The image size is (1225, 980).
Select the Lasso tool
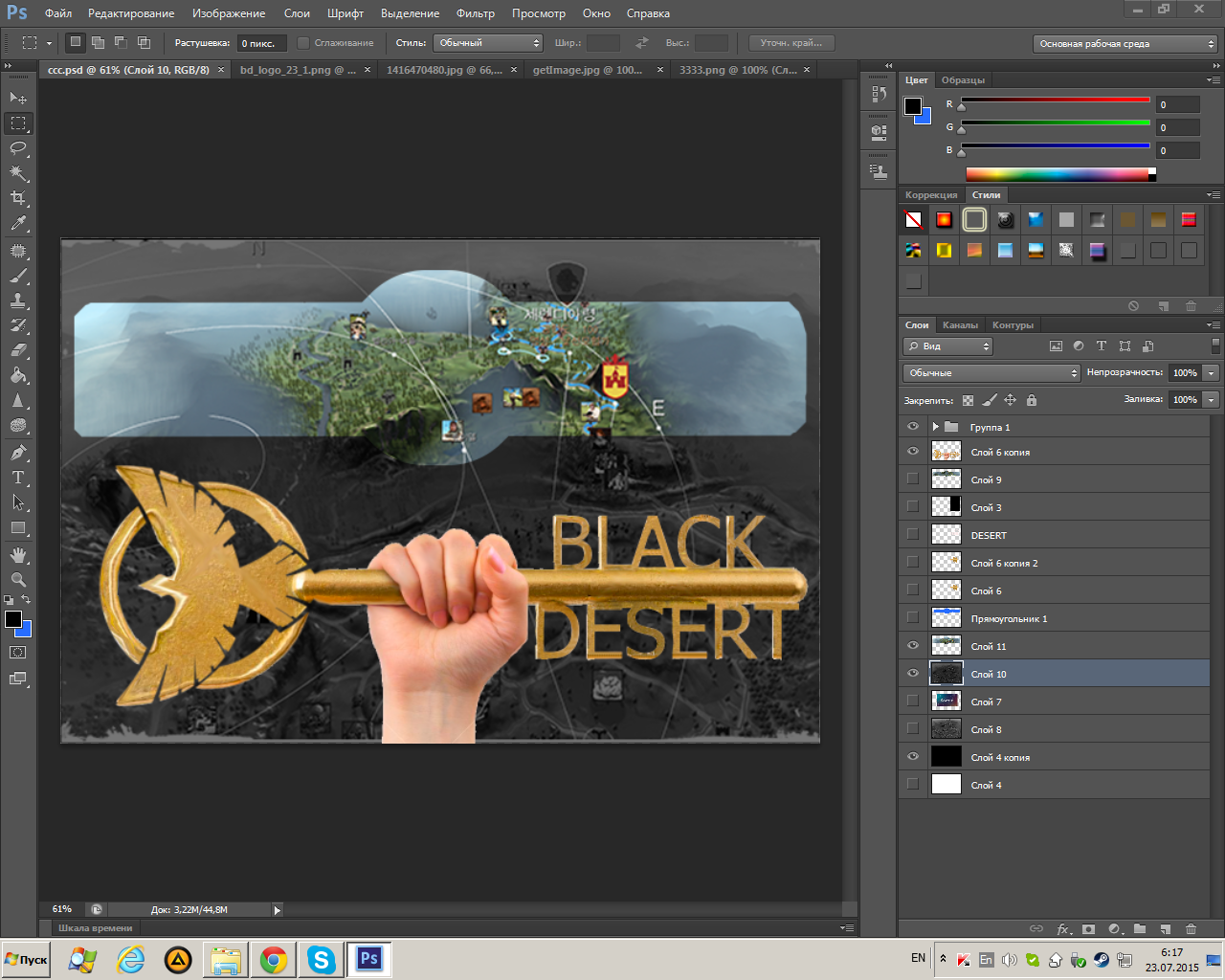click(x=18, y=148)
